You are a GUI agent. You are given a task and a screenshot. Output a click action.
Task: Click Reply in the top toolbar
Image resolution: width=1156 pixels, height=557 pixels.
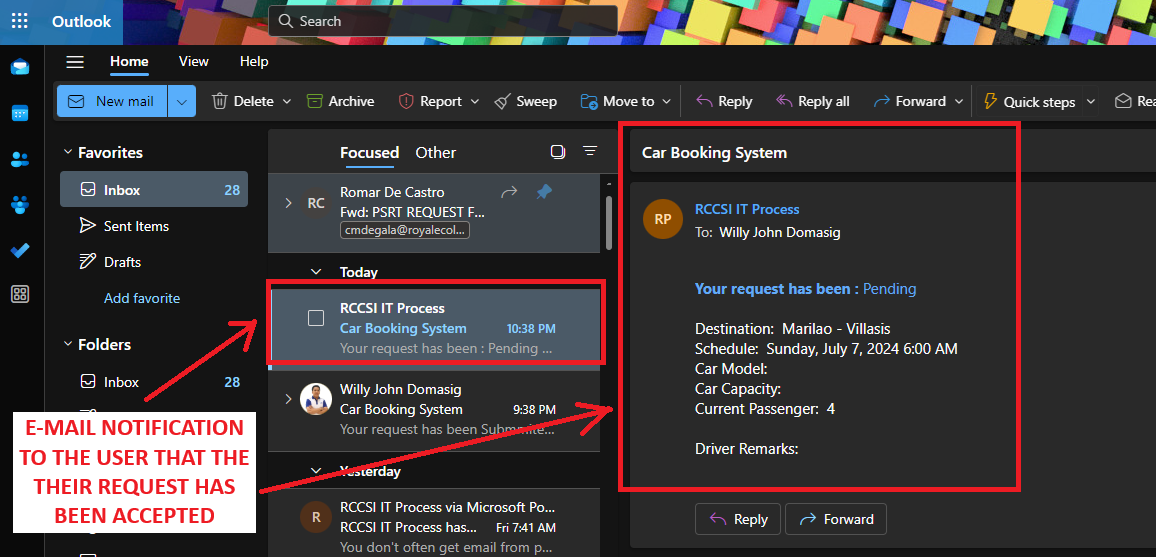click(x=724, y=102)
